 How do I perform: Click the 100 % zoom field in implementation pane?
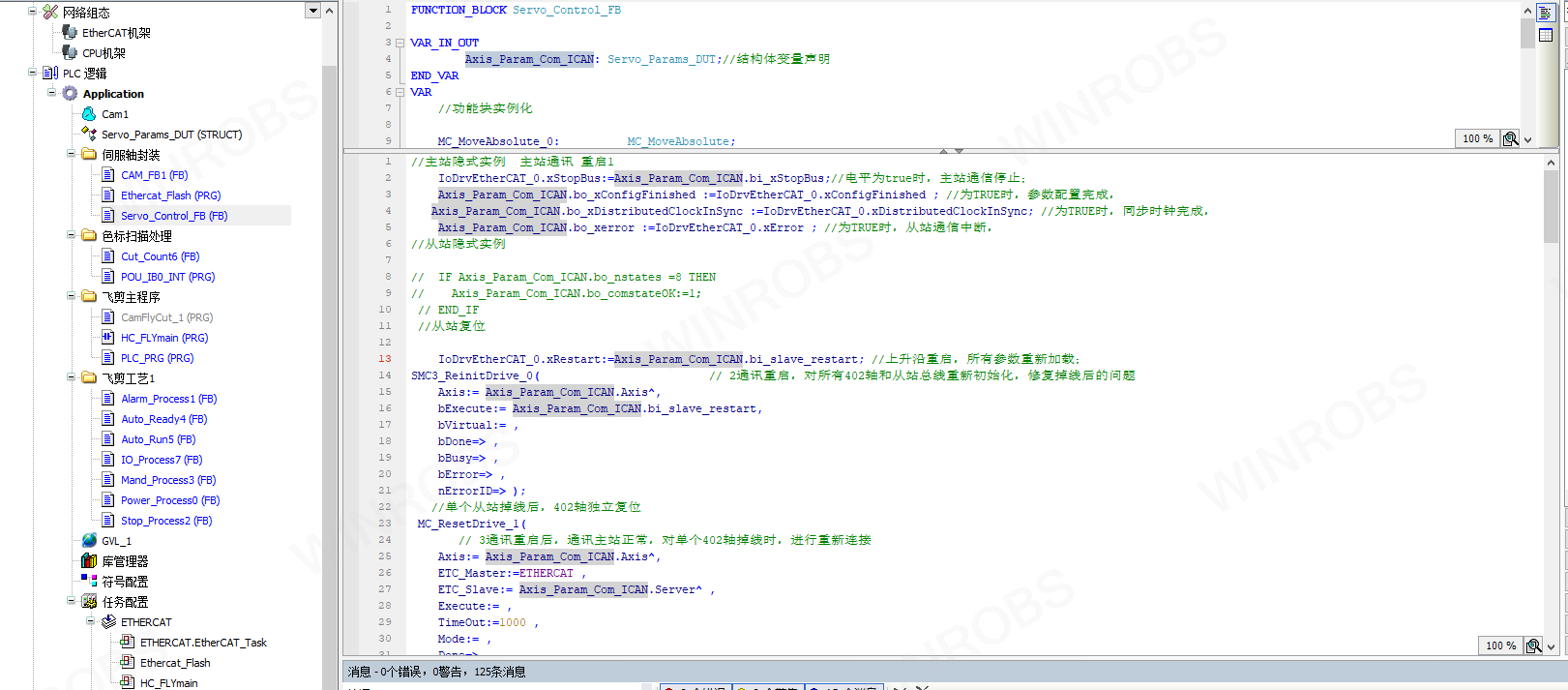tap(1500, 645)
